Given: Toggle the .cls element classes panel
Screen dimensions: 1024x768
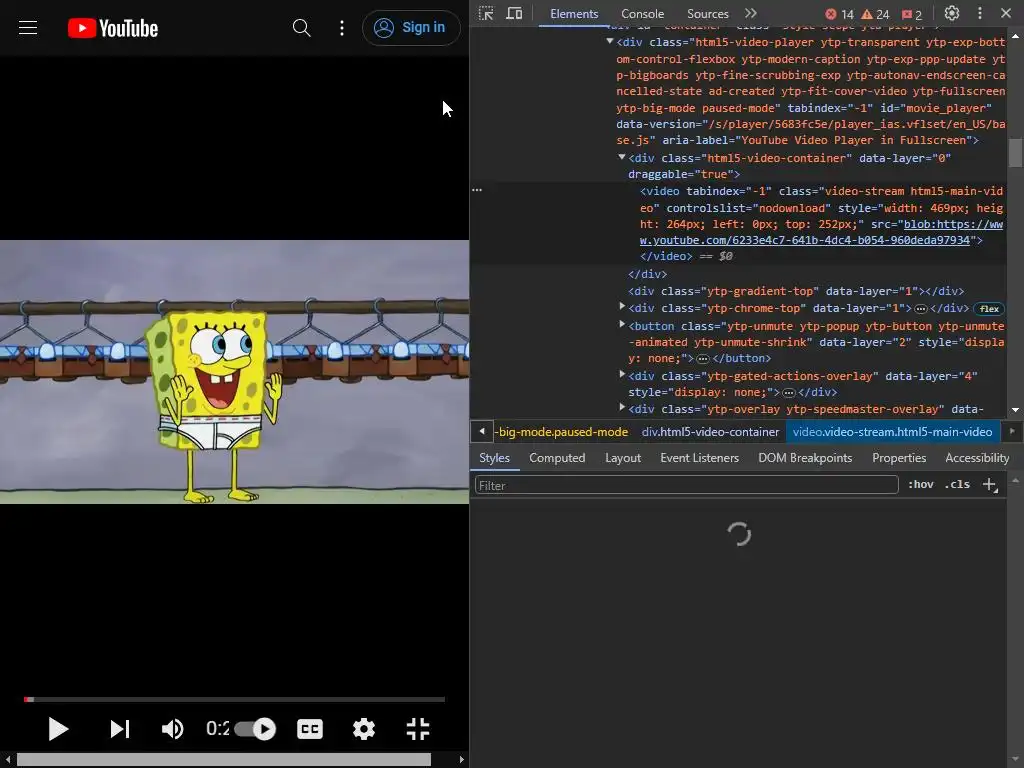Looking at the screenshot, I should point(957,485).
